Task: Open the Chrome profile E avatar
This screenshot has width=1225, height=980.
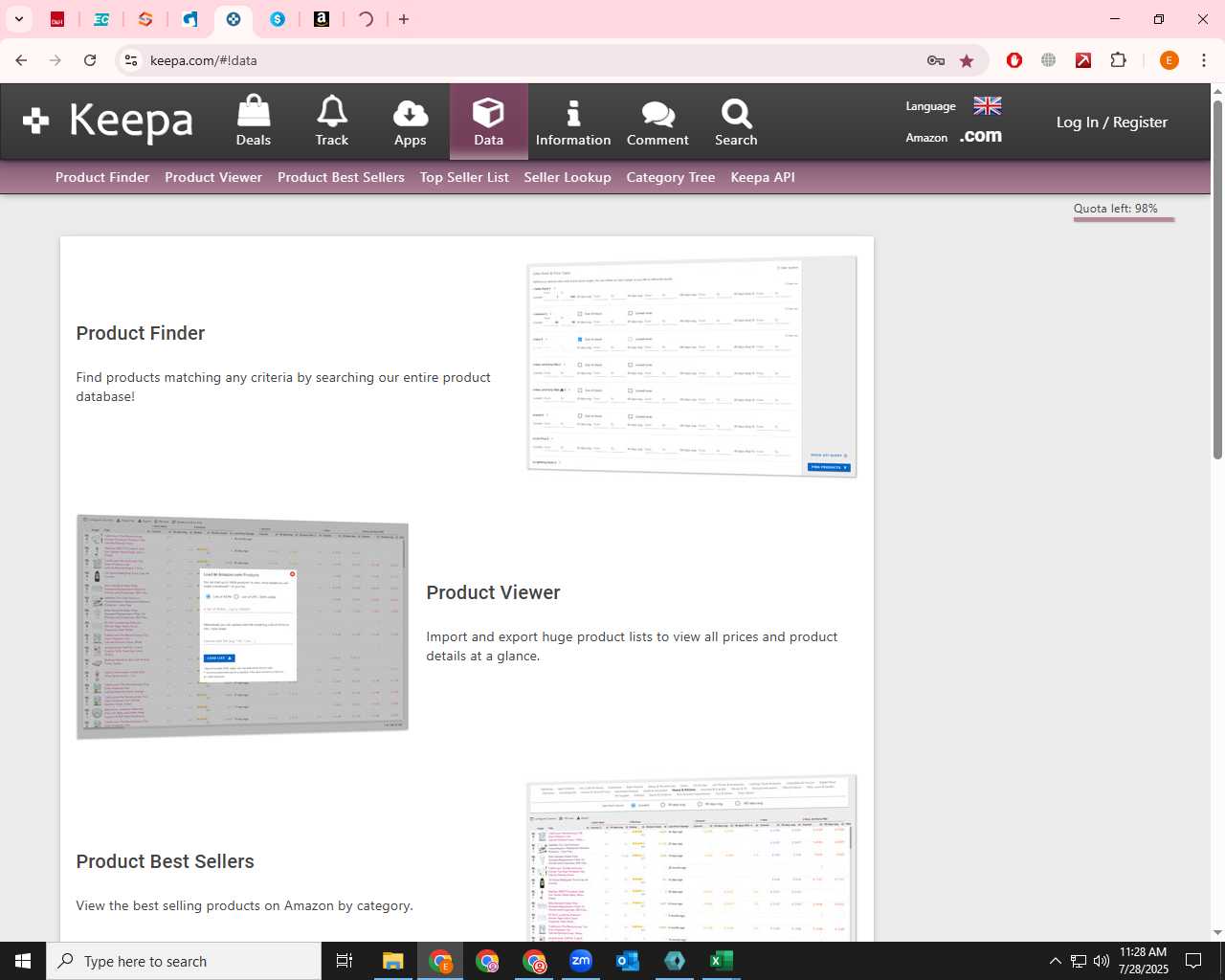Action: pyautogui.click(x=1169, y=60)
